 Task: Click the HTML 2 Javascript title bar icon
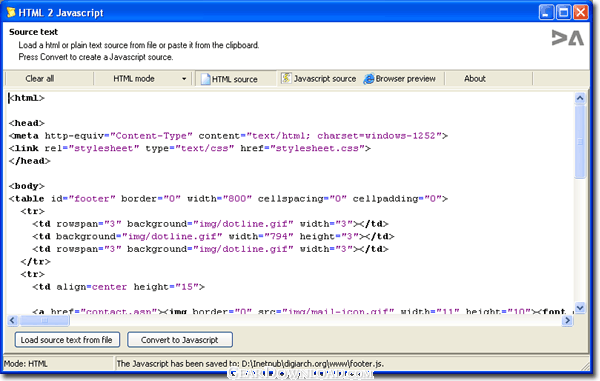pyautogui.click(x=11, y=12)
